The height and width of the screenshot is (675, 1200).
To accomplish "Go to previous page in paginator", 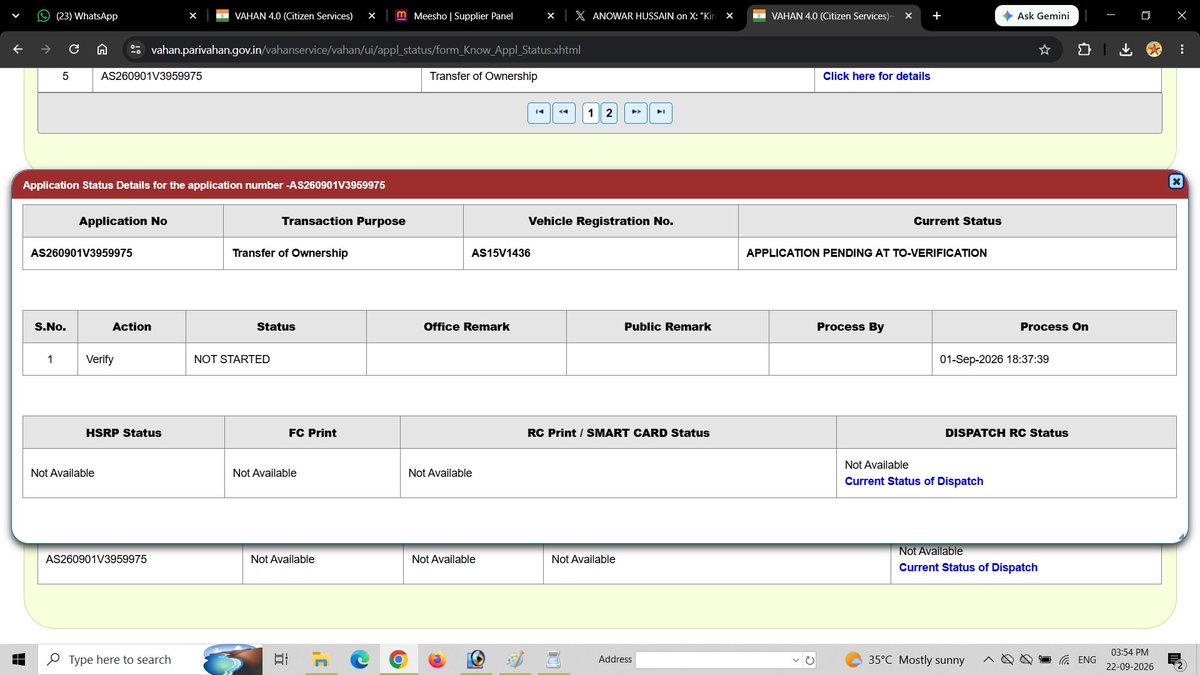I will (564, 112).
